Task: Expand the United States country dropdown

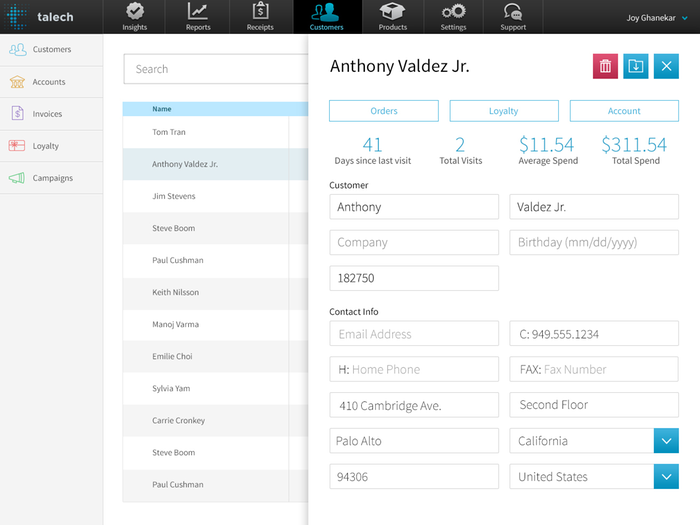Action: (666, 477)
